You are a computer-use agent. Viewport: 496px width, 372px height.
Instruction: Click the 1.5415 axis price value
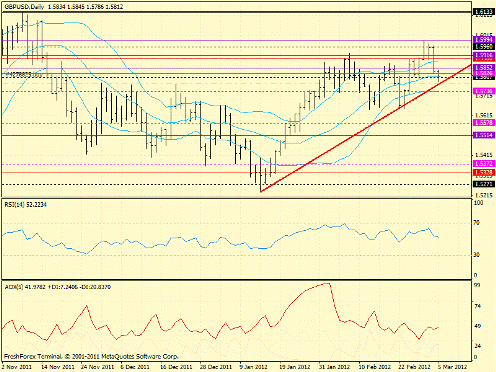coord(483,155)
